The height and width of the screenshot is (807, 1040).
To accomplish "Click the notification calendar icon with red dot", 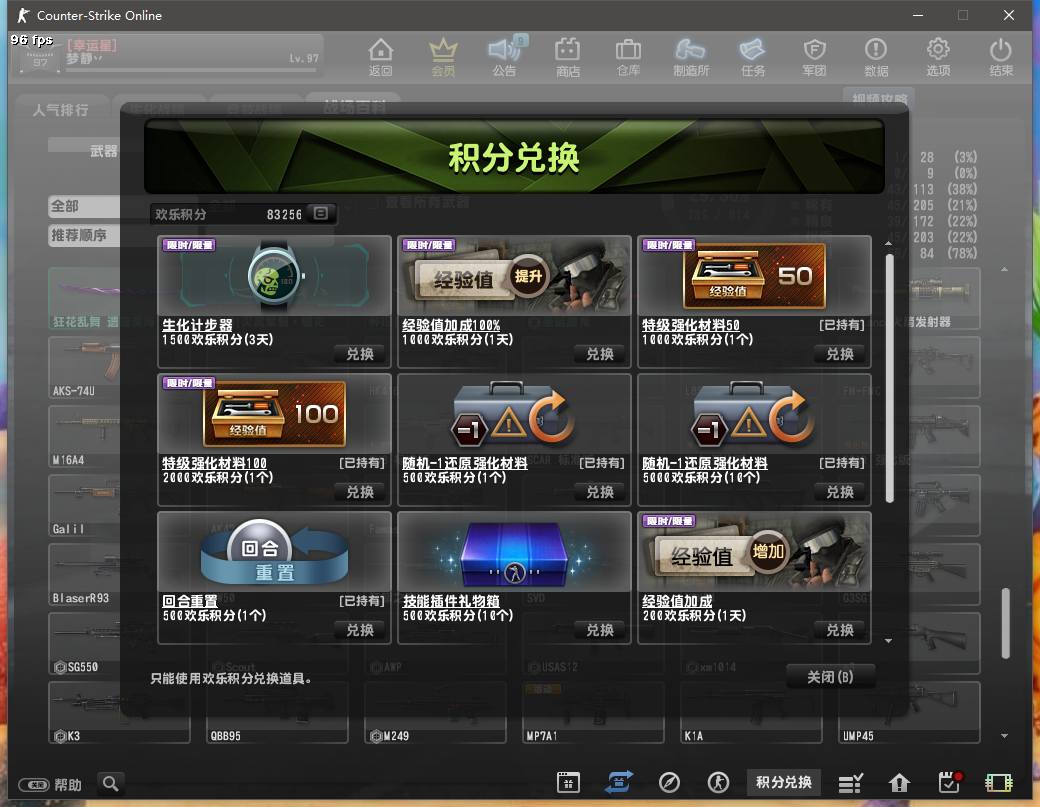I will [x=950, y=782].
